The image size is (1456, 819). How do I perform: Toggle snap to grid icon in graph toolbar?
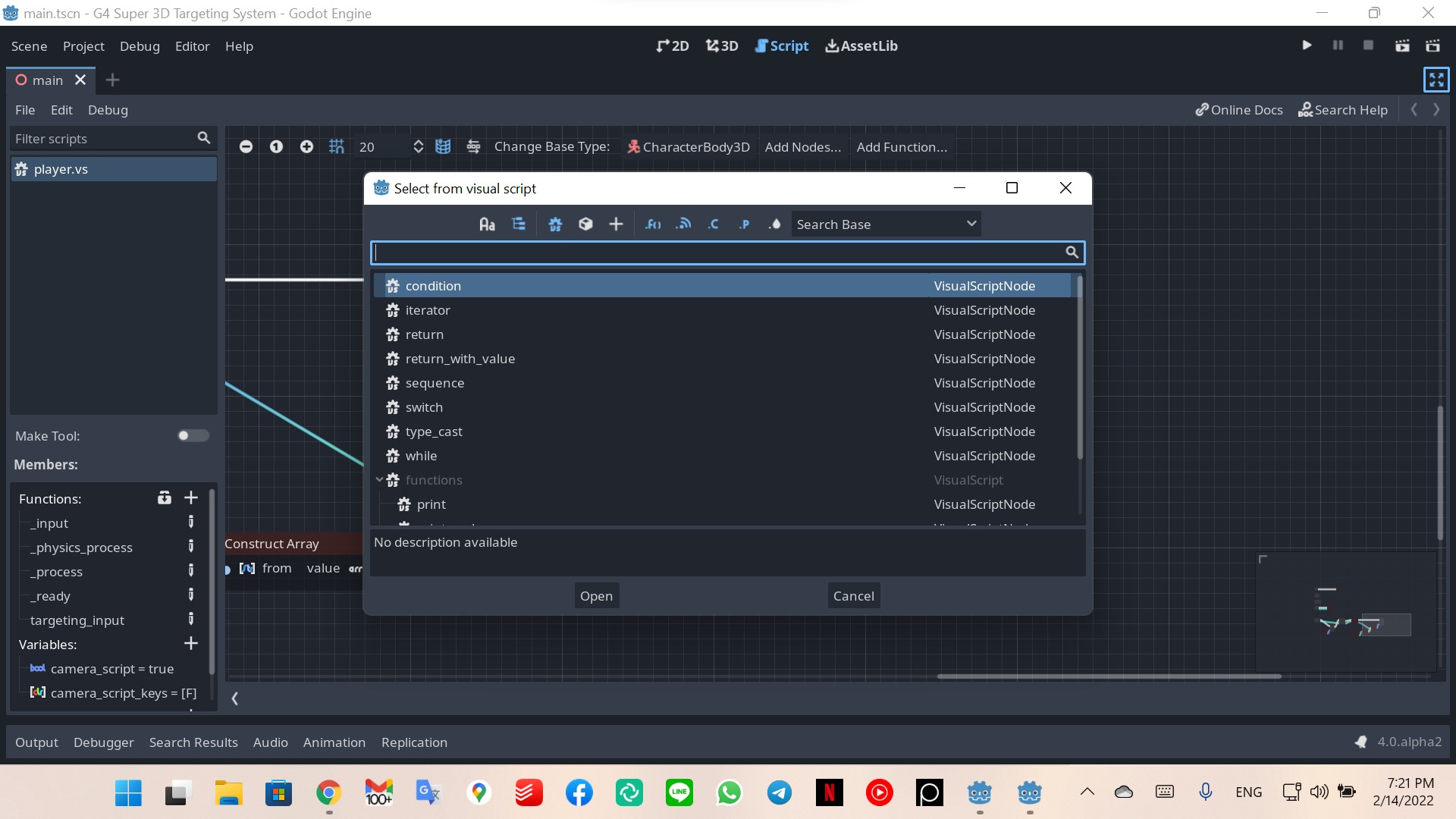(x=336, y=146)
